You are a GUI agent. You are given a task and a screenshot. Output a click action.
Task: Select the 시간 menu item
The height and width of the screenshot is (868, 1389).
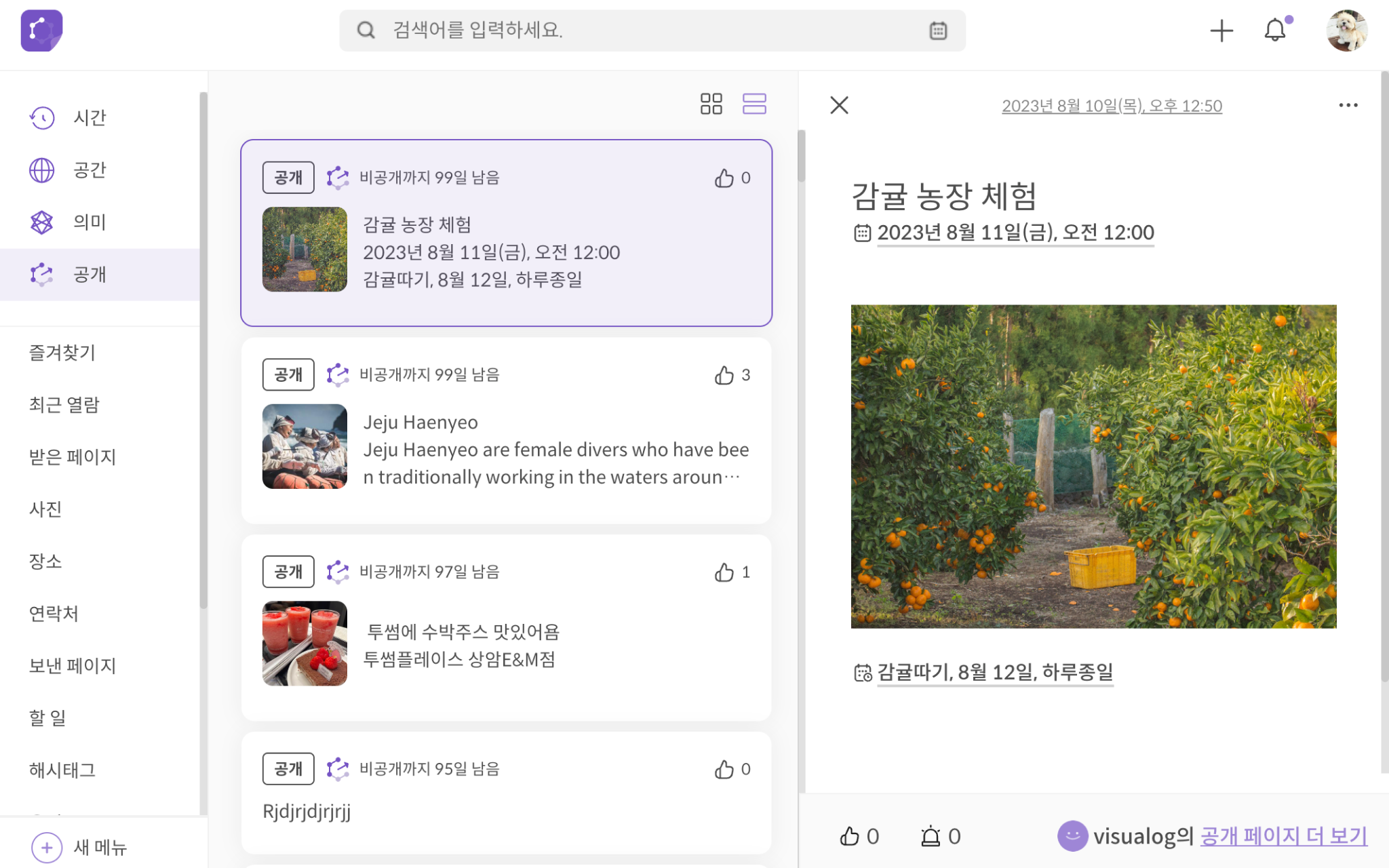(100, 117)
